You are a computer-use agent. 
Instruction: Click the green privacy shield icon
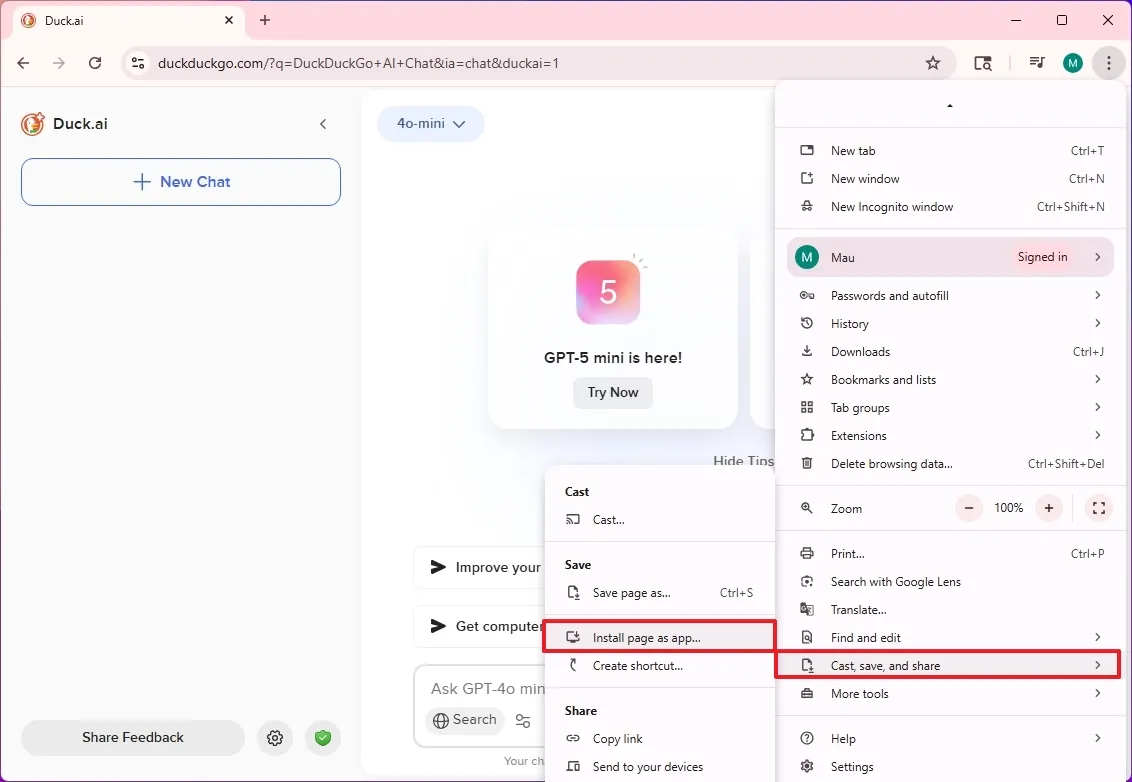(322, 737)
